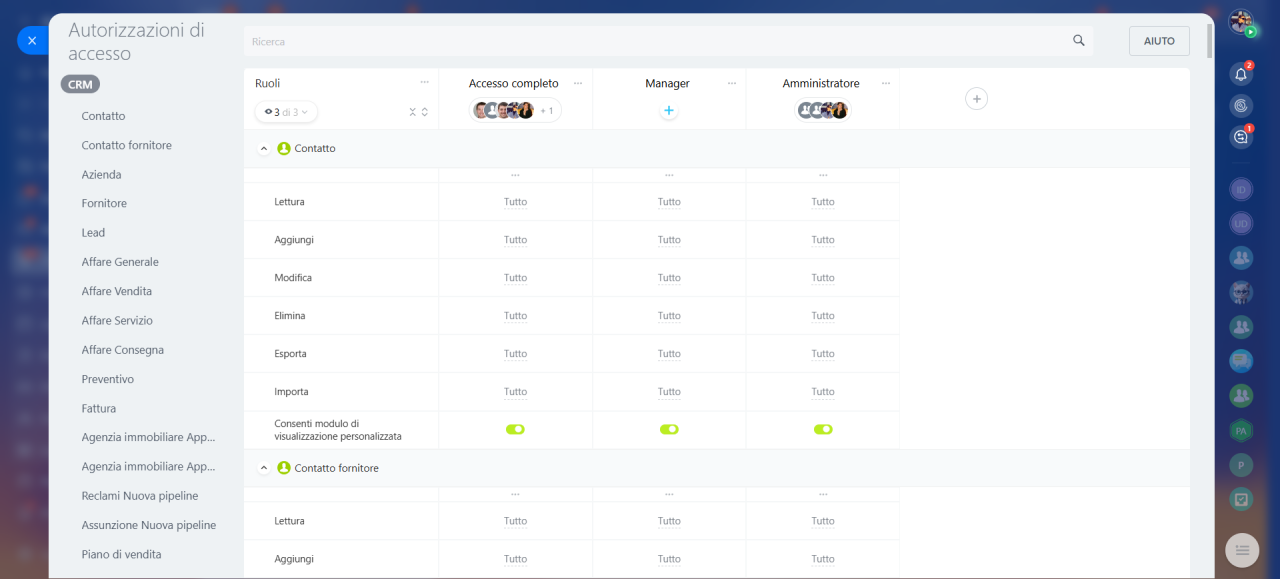Toggle custom view module for Manager

tap(669, 429)
